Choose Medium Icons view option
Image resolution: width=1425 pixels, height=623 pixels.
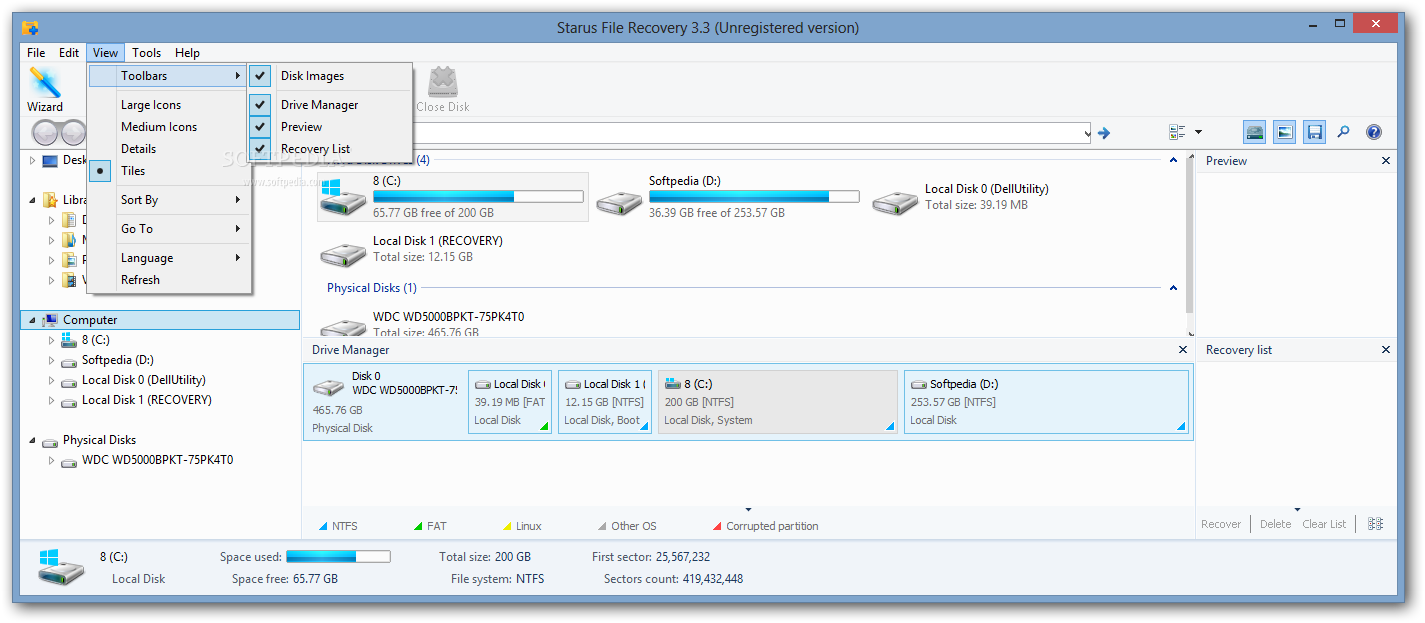coord(168,127)
